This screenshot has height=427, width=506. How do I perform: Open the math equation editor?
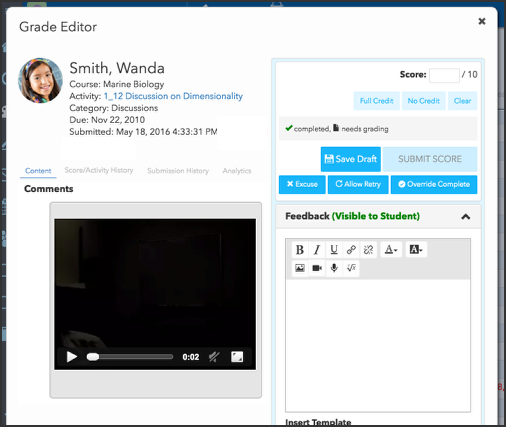(351, 268)
